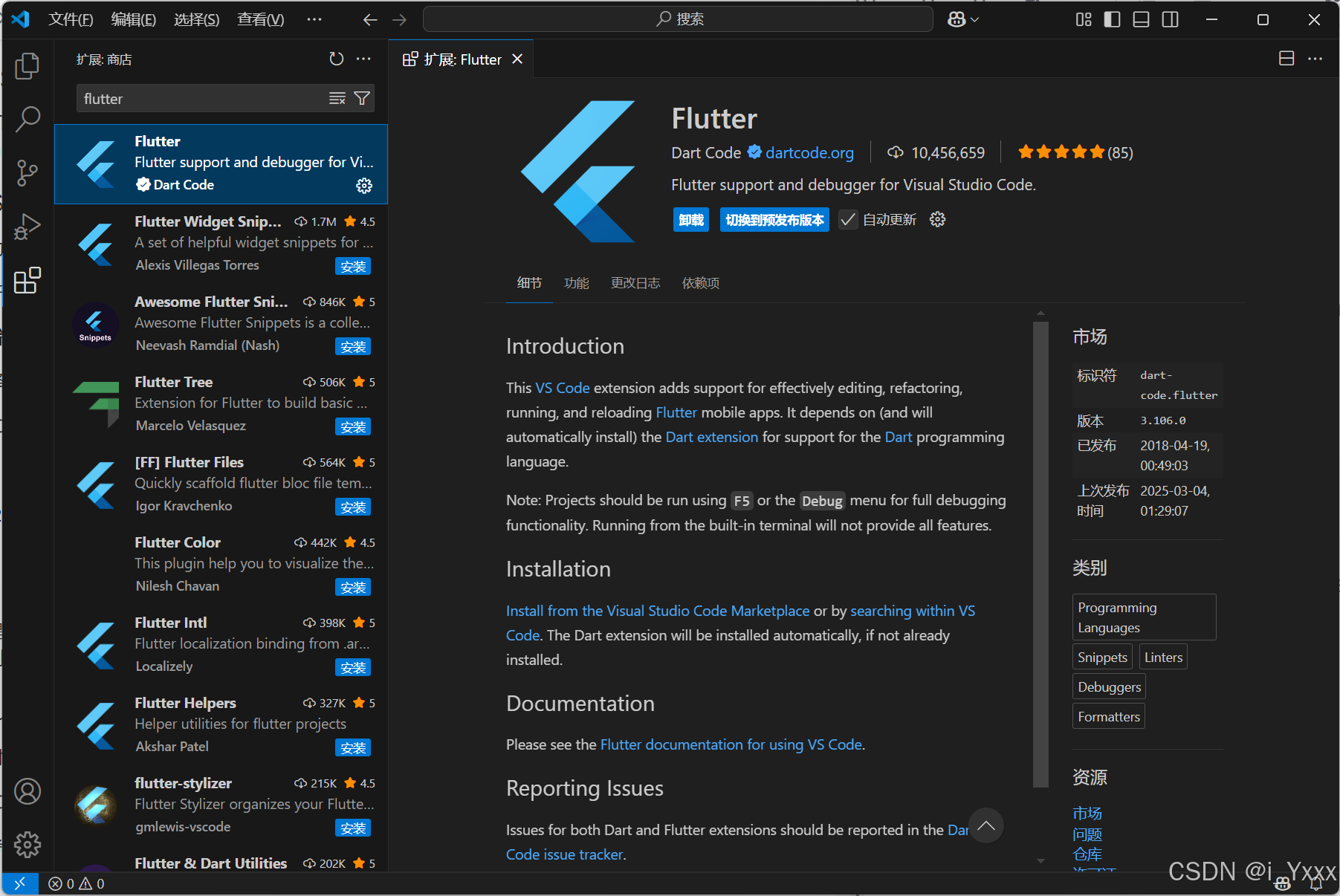
Task: Toggle primary side bar visibility
Action: (x=1113, y=19)
